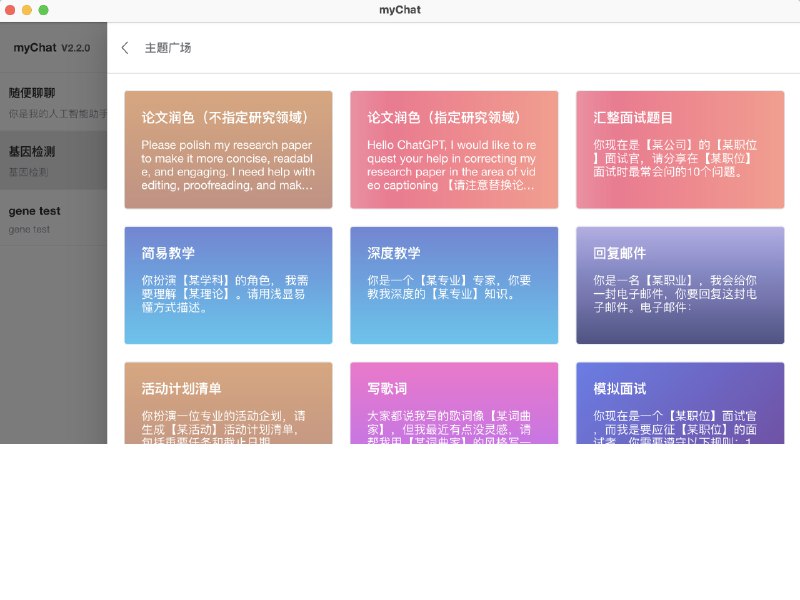Open the 深度教学 expert topic

tap(454, 285)
